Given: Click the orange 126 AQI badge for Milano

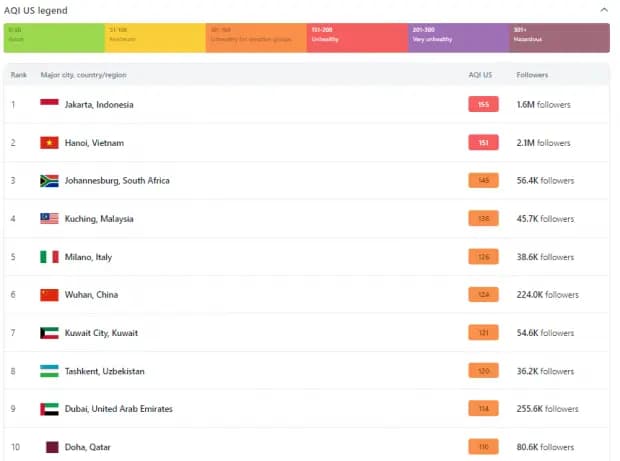Looking at the screenshot, I should (x=483, y=257).
